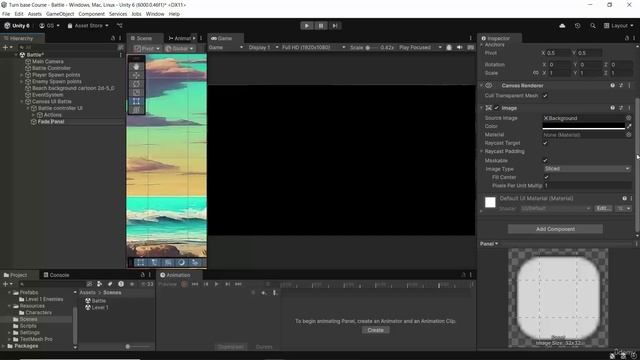This screenshot has width=640, height=360.
Task: Open Image component help icon
Action: 613,108
